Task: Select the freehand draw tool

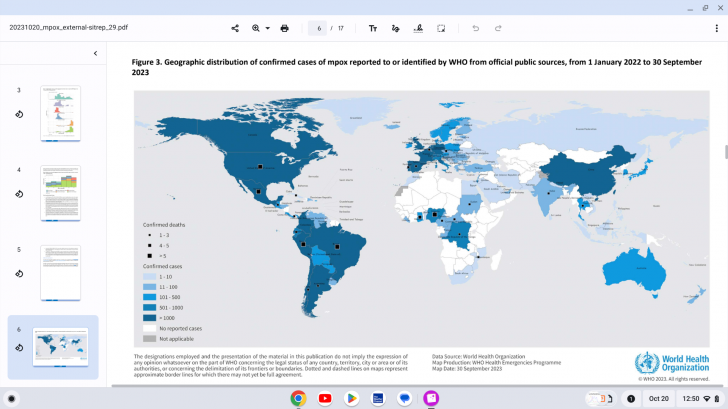Action: [x=396, y=28]
